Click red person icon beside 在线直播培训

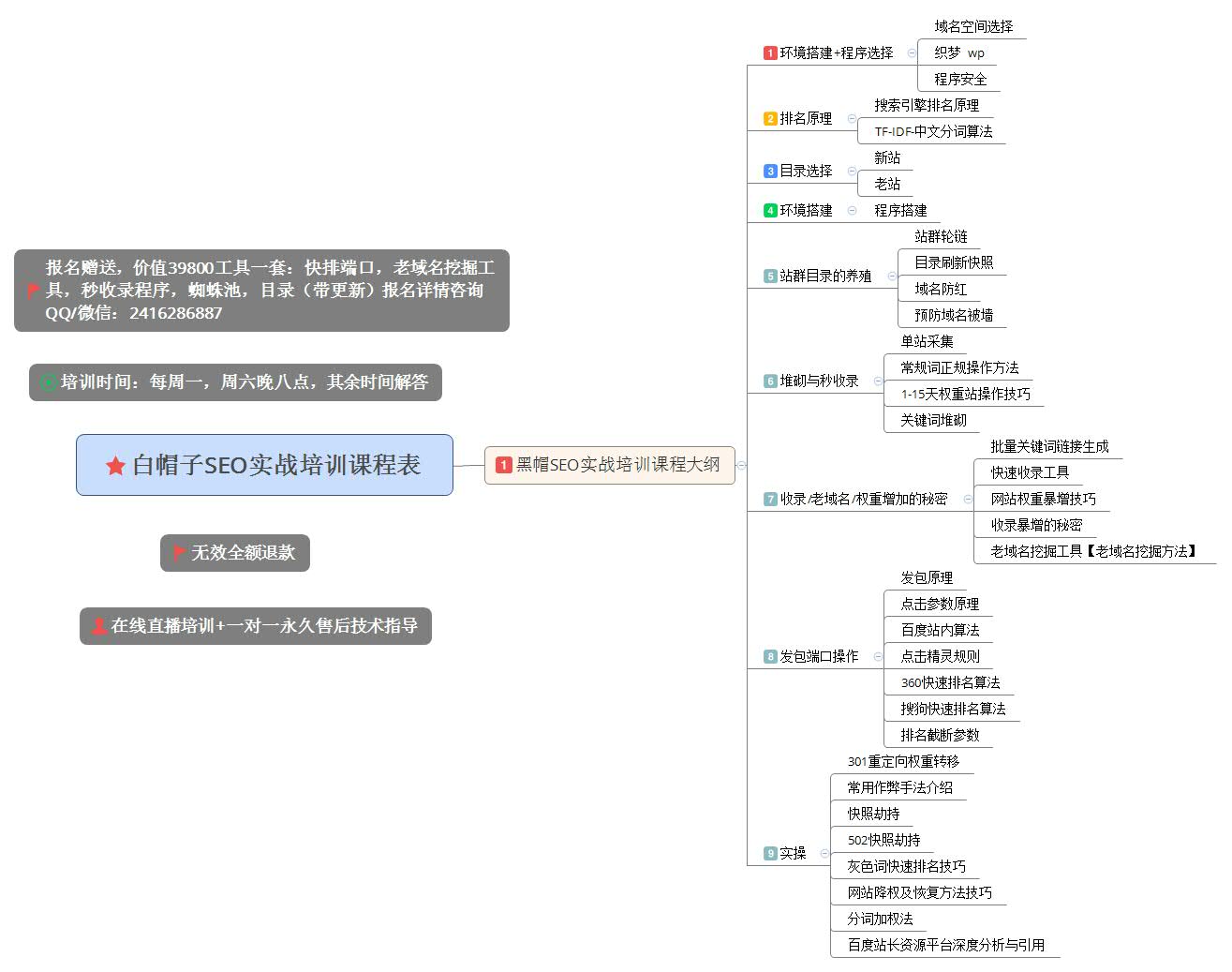pyautogui.click(x=98, y=625)
